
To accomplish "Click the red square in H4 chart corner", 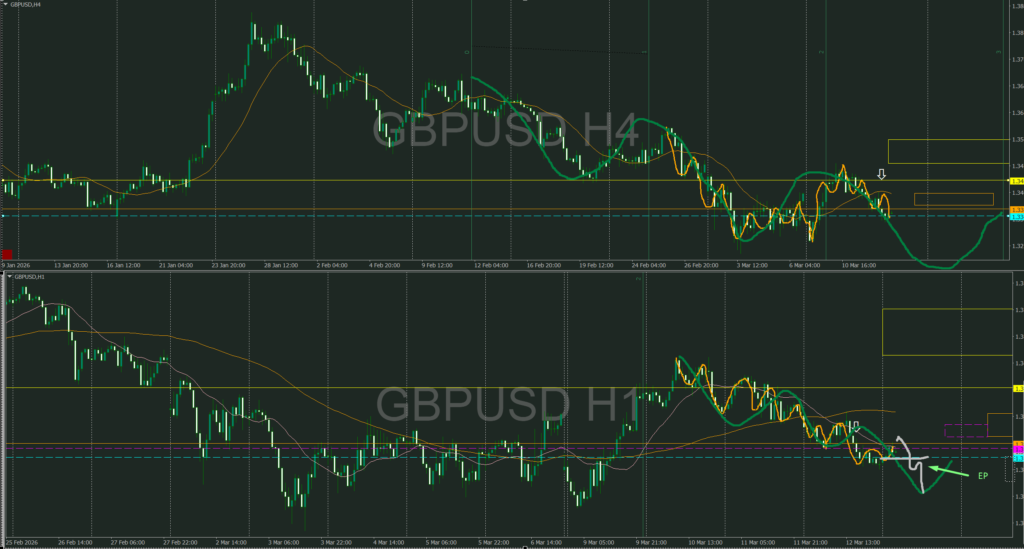I will click(x=7, y=255).
